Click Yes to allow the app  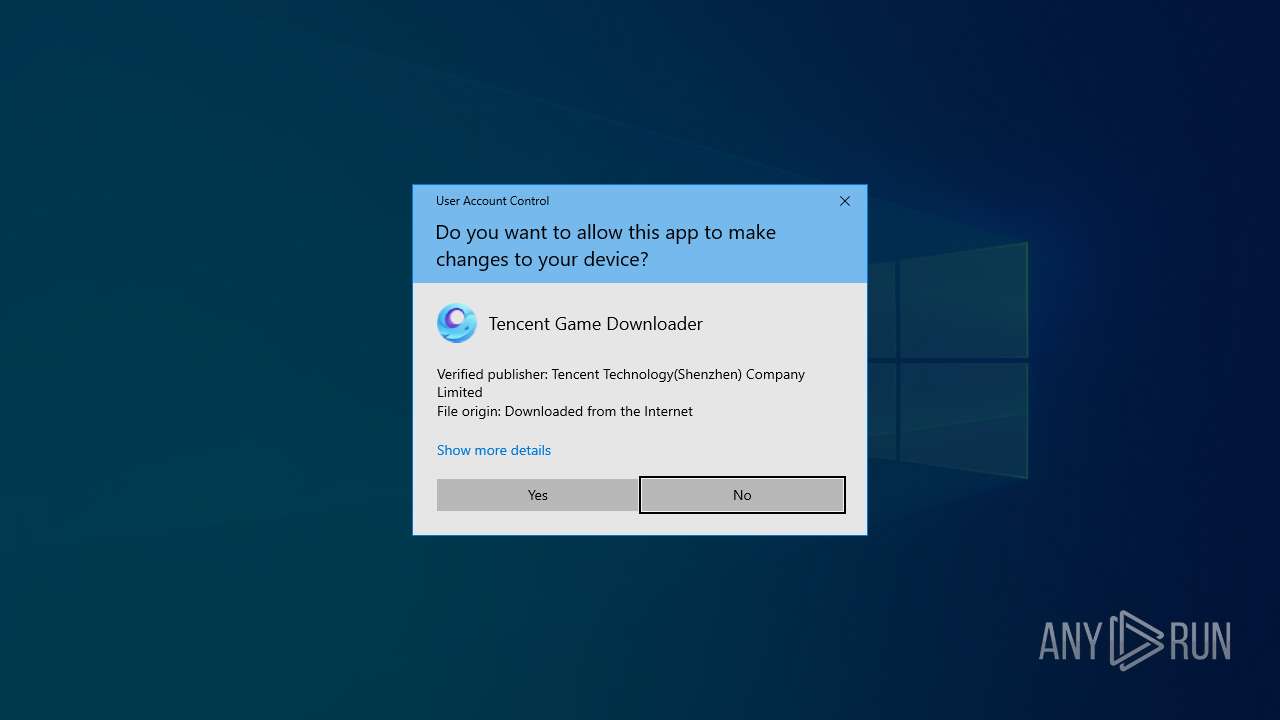tap(538, 495)
